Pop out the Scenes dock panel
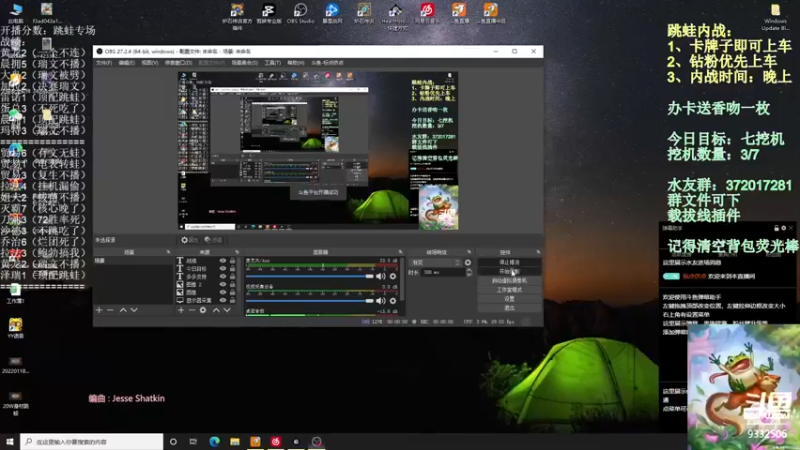800x450 pixels. [168, 252]
